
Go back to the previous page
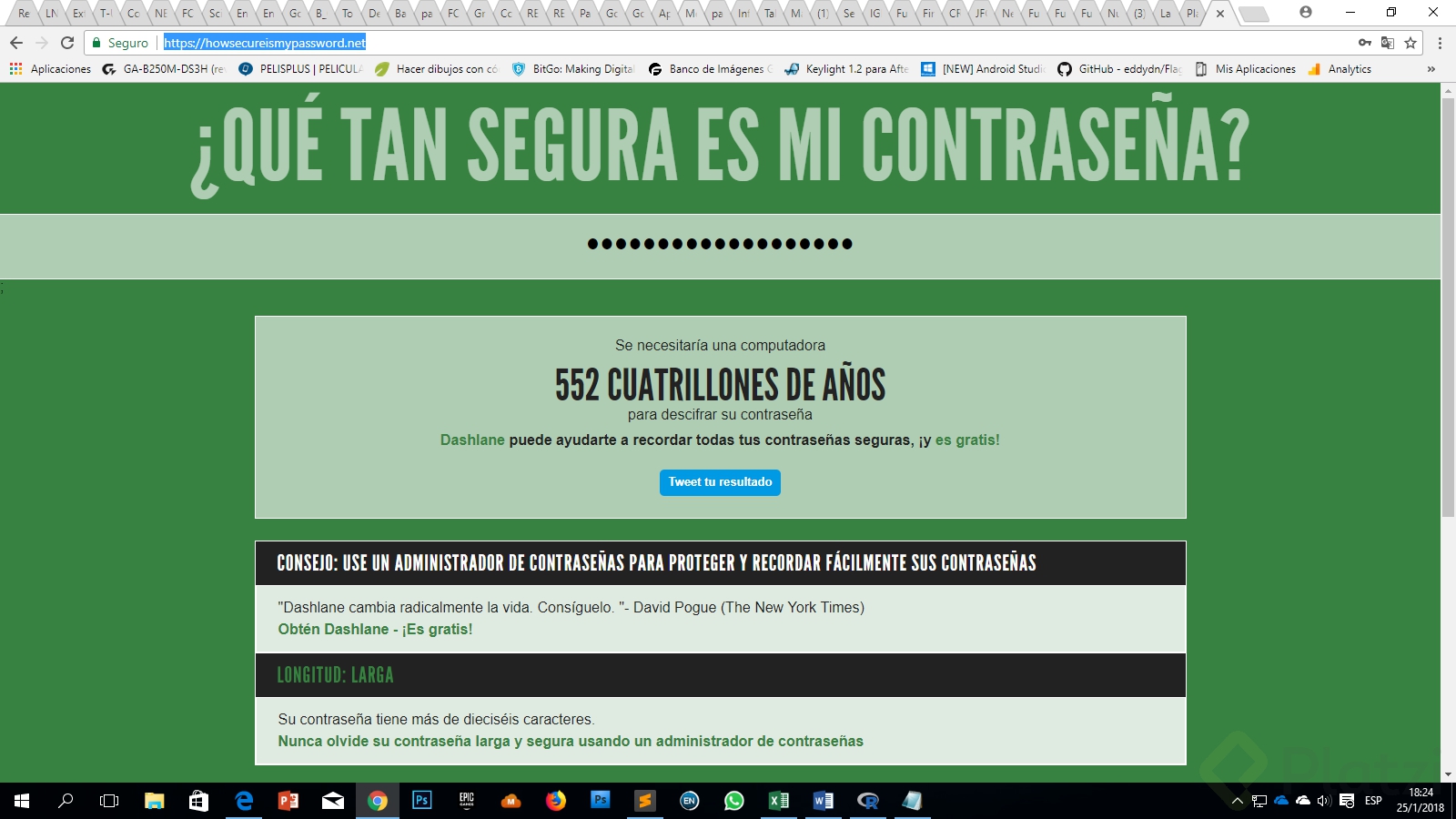(x=16, y=43)
